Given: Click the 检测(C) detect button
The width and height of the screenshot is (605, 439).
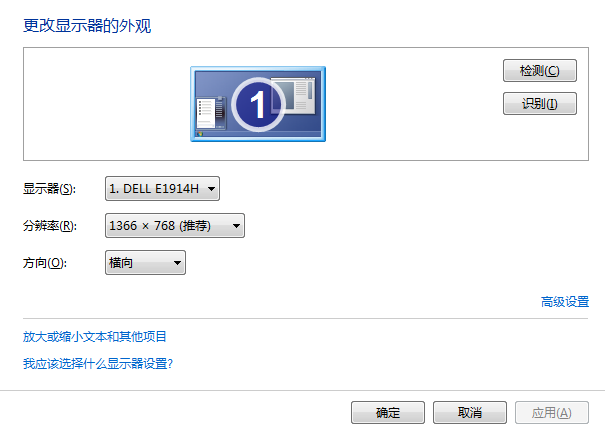Looking at the screenshot, I should (539, 71).
